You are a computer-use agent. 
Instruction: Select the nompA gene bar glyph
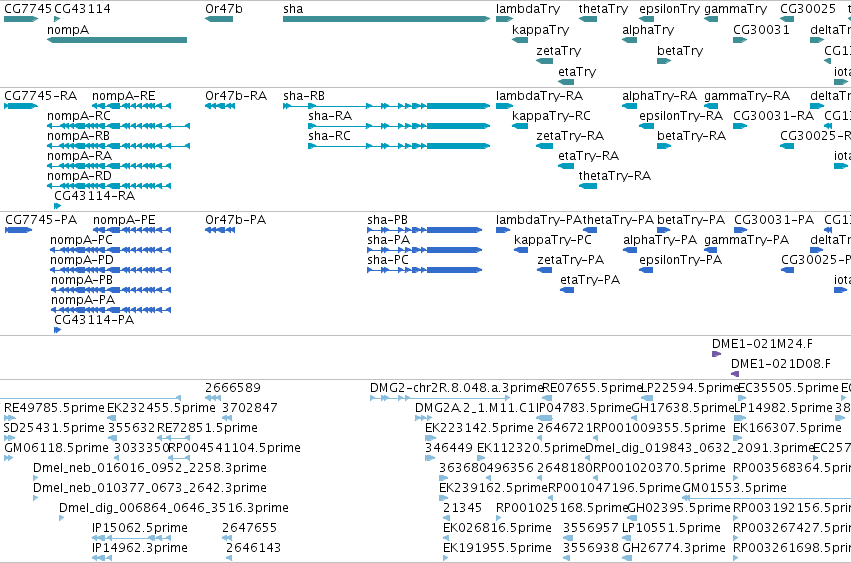pos(117,40)
